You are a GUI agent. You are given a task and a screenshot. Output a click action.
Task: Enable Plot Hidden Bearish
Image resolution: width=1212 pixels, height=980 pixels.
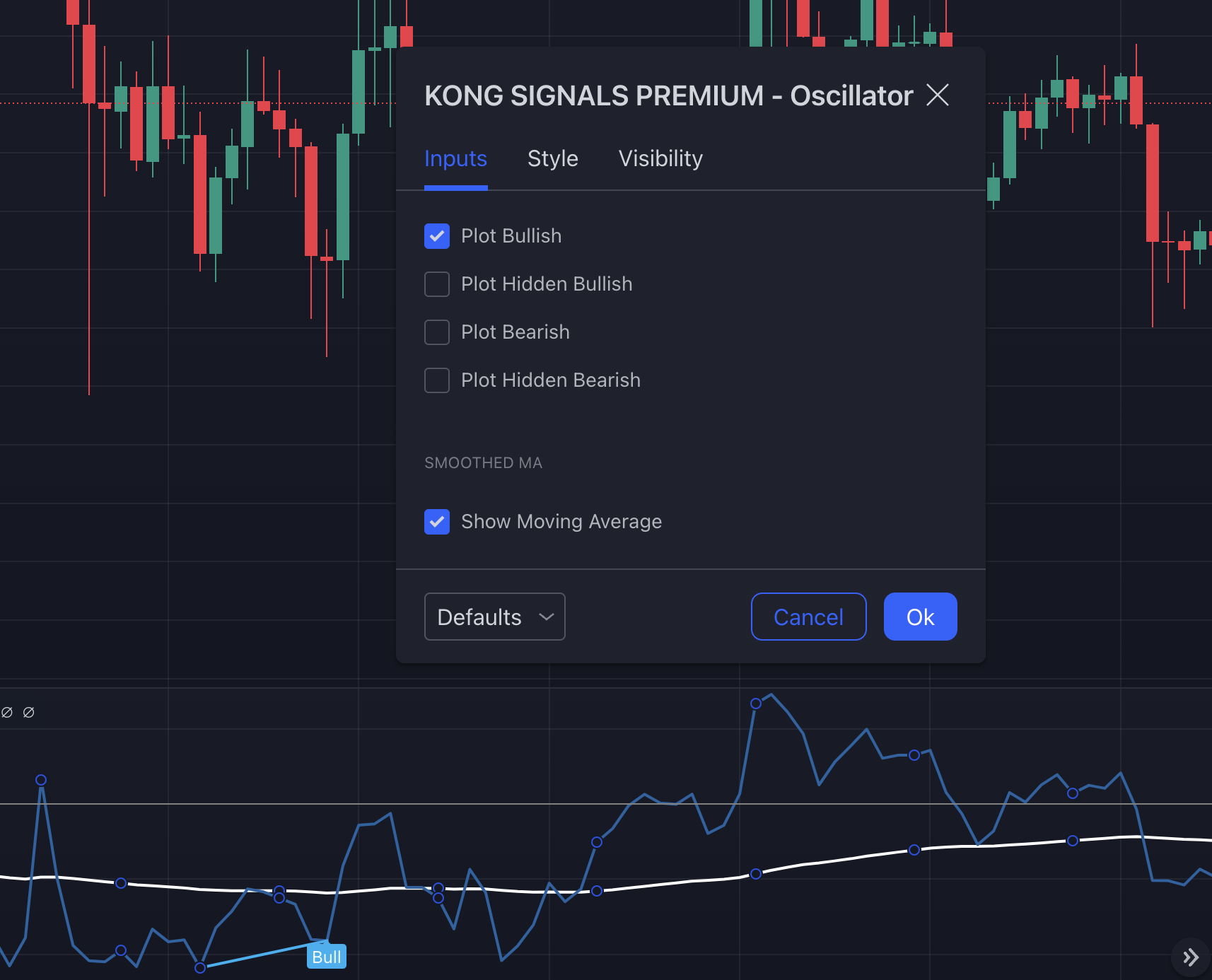coord(437,380)
